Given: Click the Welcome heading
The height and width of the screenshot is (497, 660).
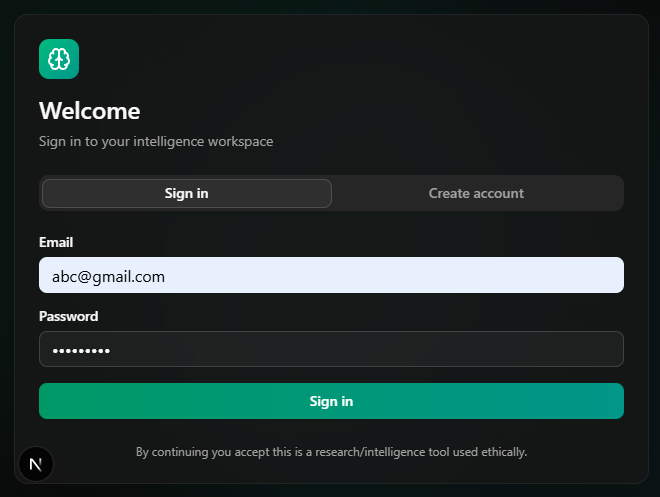Looking at the screenshot, I should click(x=90, y=111).
